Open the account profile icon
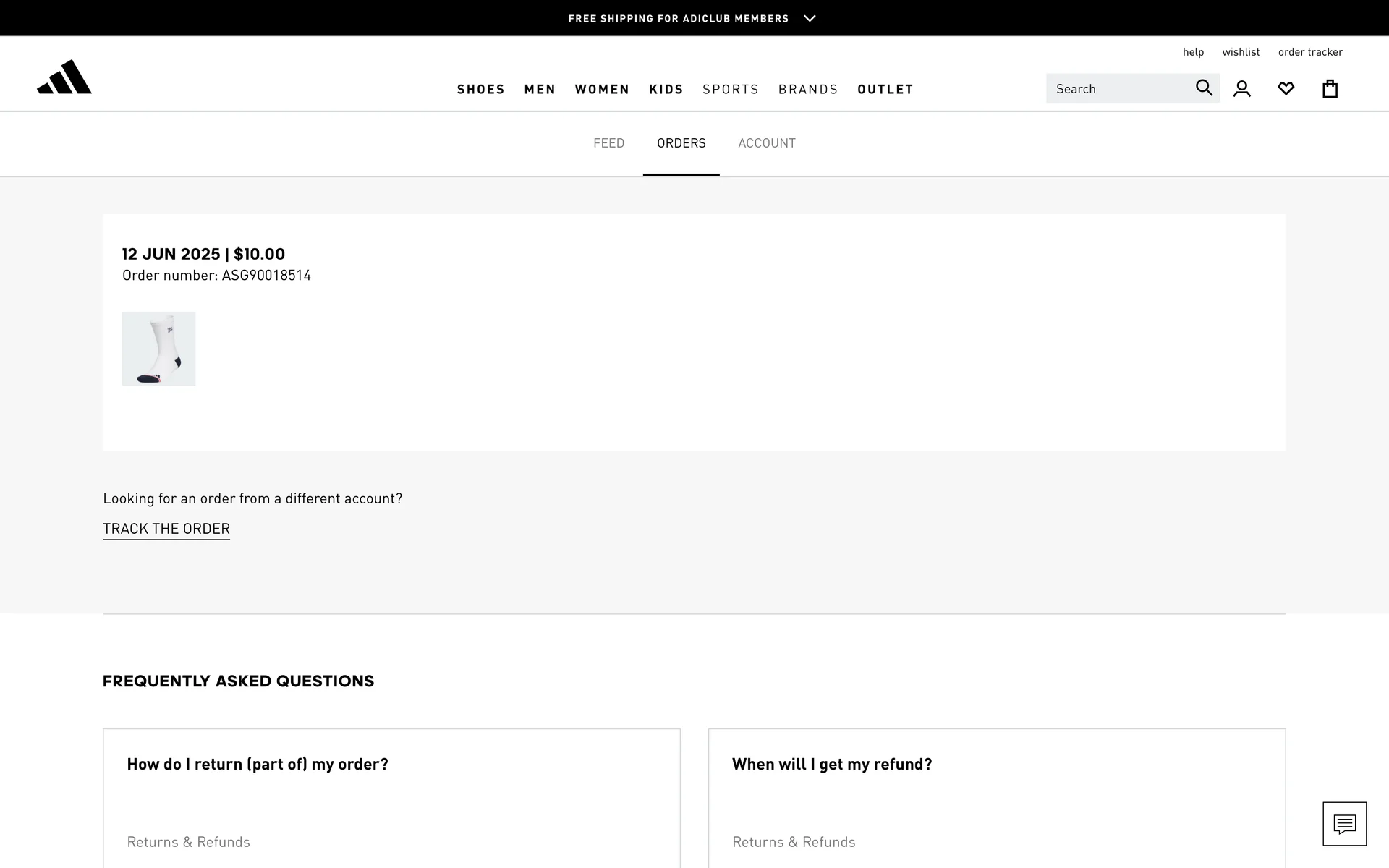 pos(1242,89)
